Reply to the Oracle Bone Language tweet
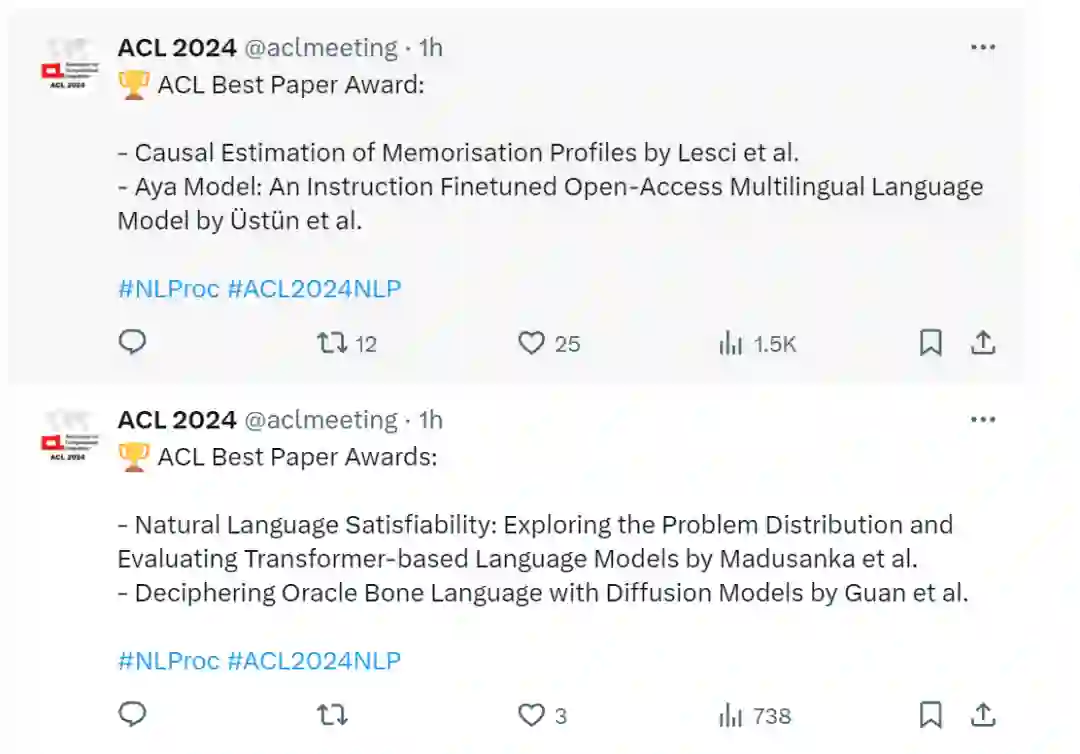This screenshot has height=754, width=1080. tap(133, 715)
